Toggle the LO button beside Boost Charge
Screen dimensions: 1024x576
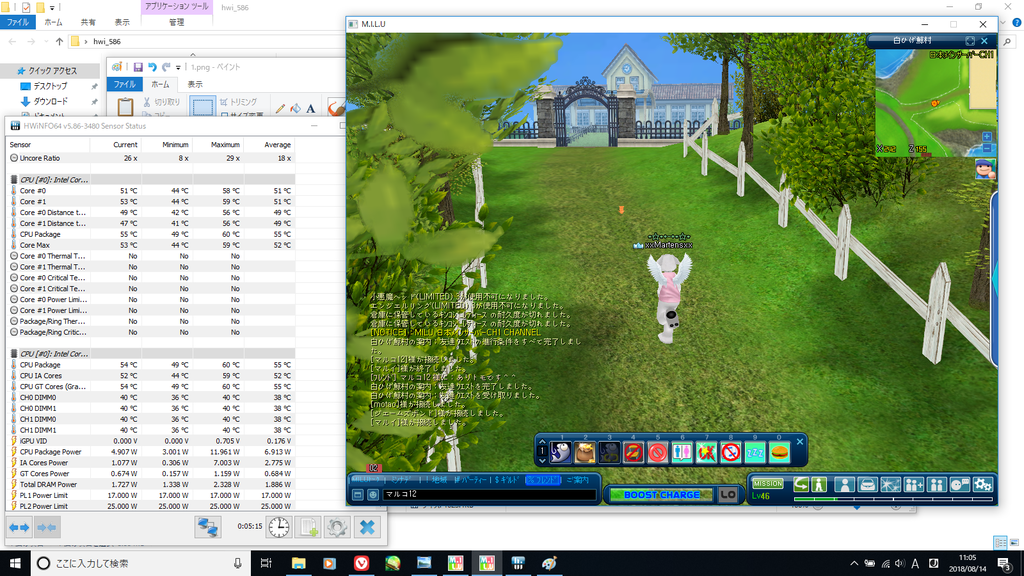pyautogui.click(x=728, y=494)
